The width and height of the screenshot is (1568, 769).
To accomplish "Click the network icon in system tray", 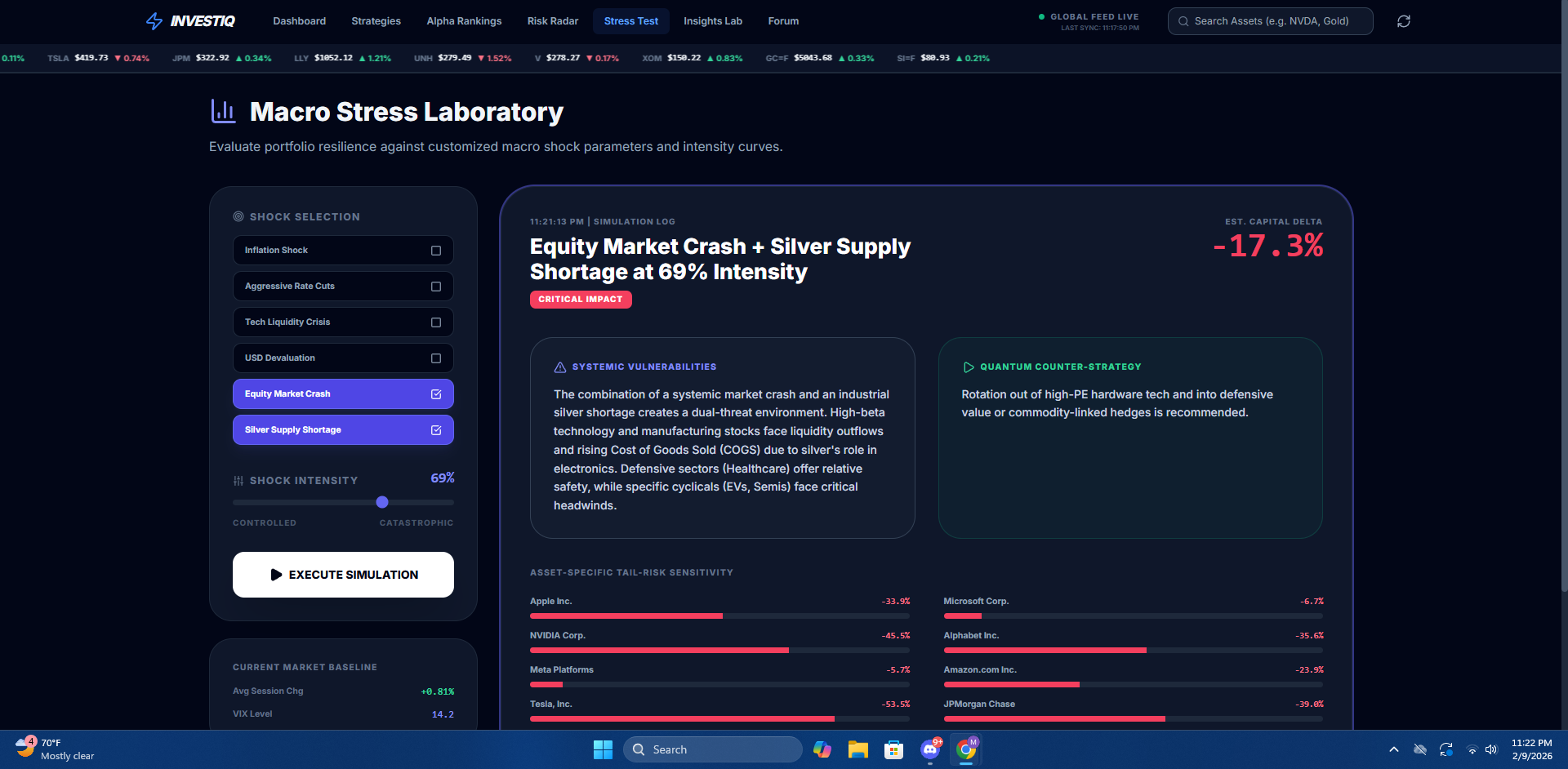I will [x=1472, y=749].
